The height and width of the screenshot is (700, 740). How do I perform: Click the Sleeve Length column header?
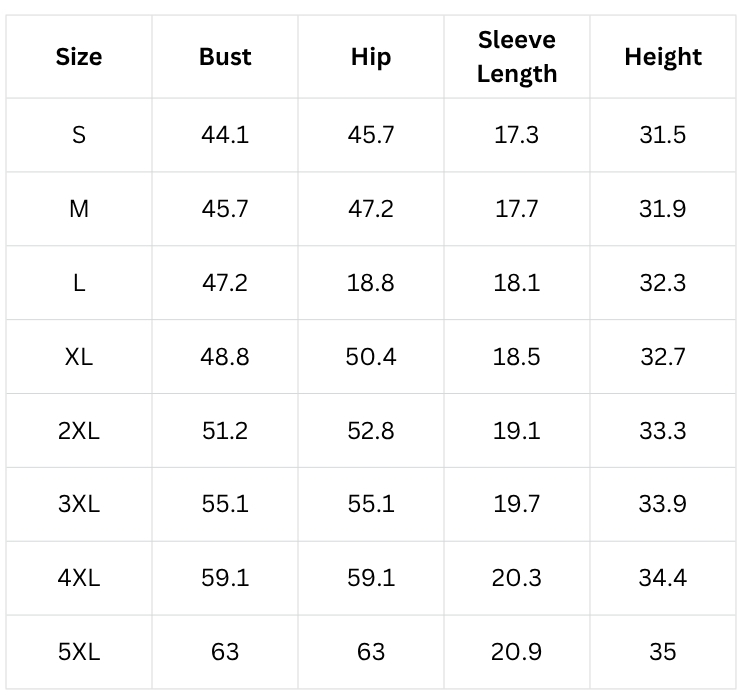pyautogui.click(x=517, y=57)
